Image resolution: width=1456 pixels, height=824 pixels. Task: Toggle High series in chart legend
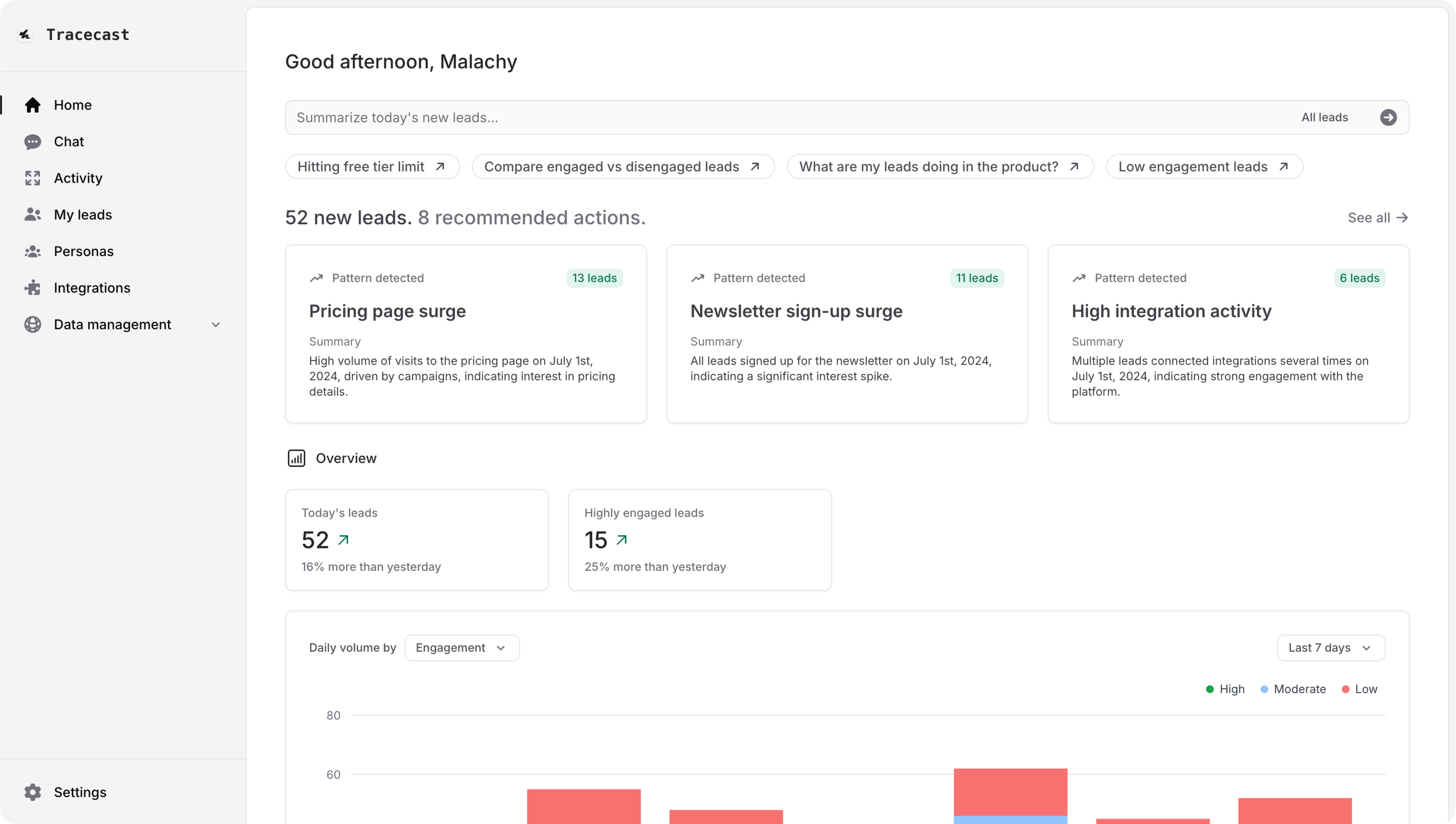pyautogui.click(x=1225, y=689)
